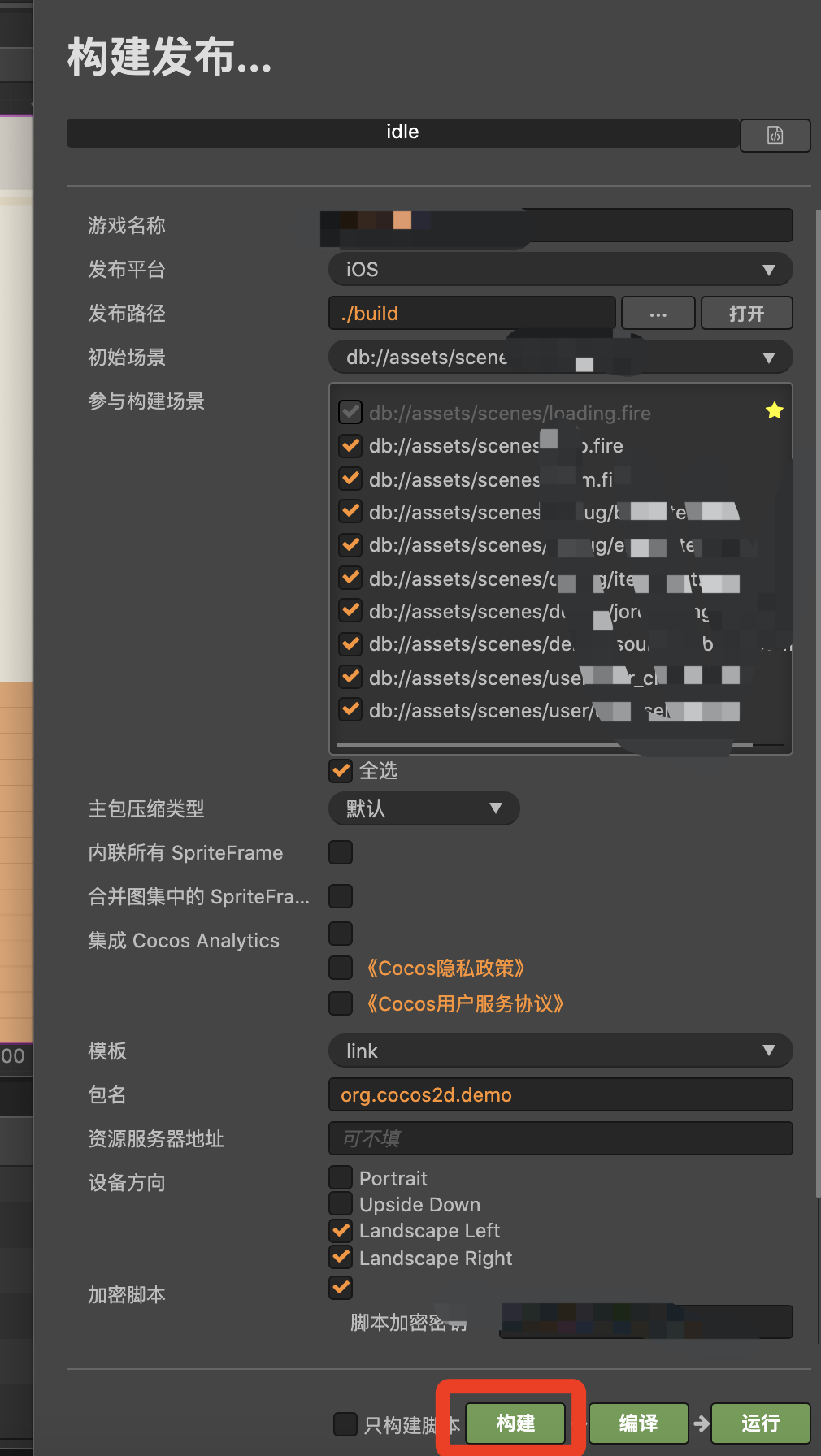Click the panel's vertical scrollbar
The width and height of the screenshot is (821, 1456).
point(818,703)
